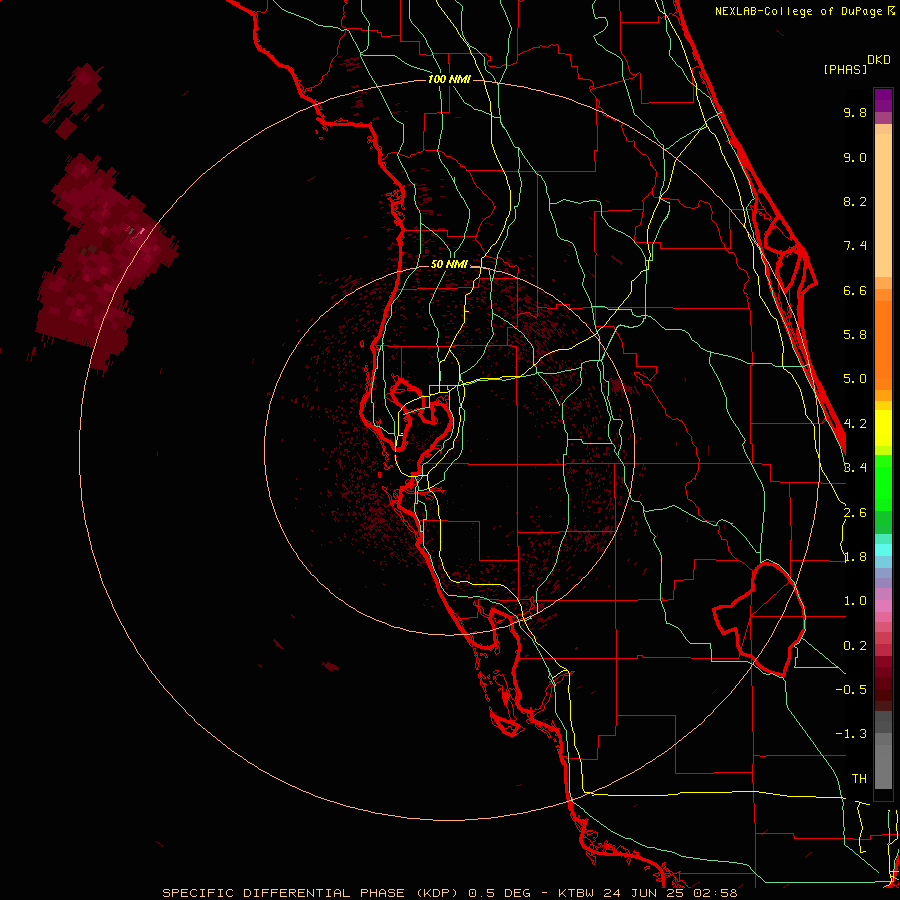900x900 pixels.
Task: Click the 24 JUN 25 02:58 timestamp
Action: 670,893
